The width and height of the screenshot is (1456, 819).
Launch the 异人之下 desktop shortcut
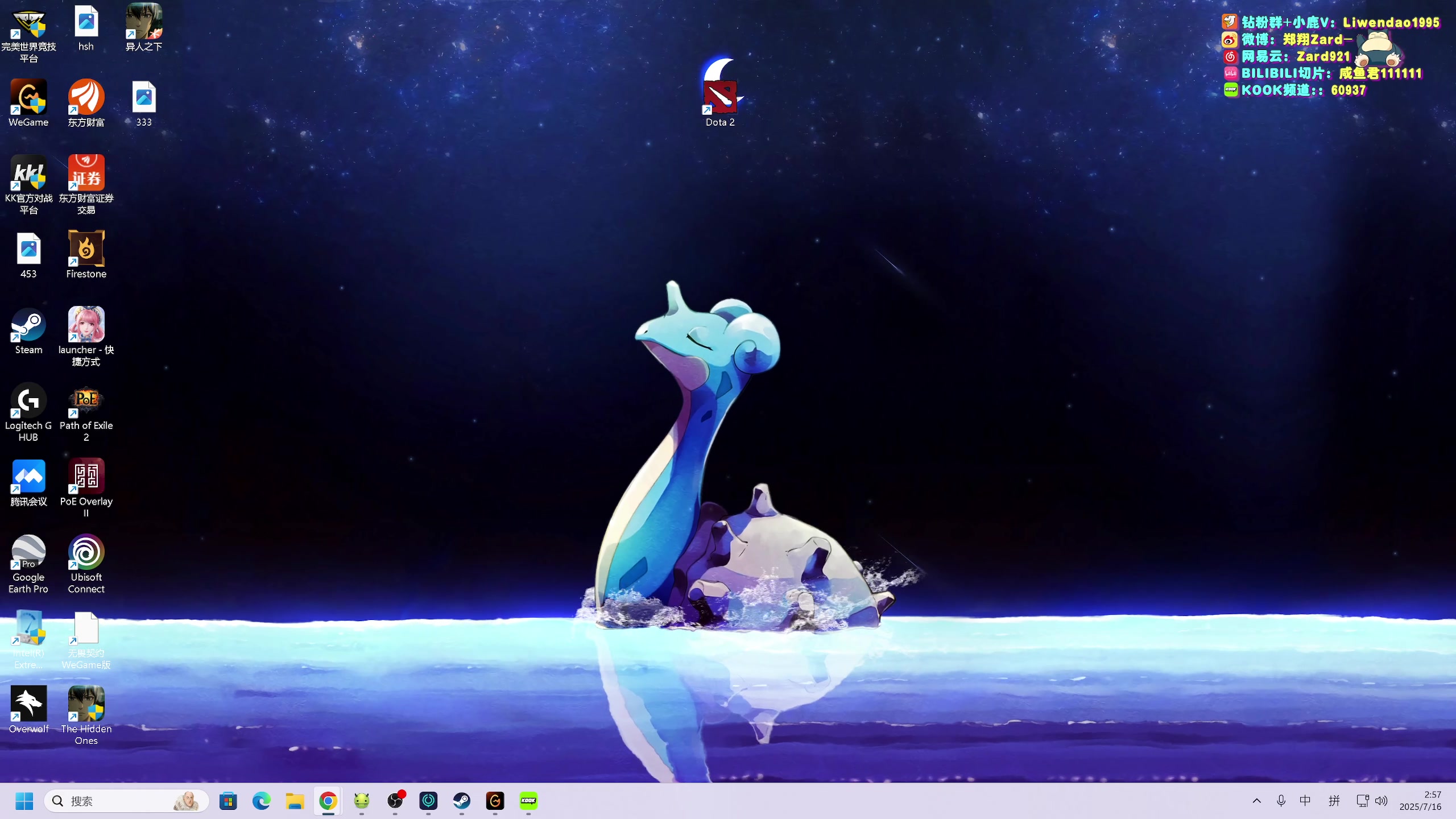click(144, 28)
